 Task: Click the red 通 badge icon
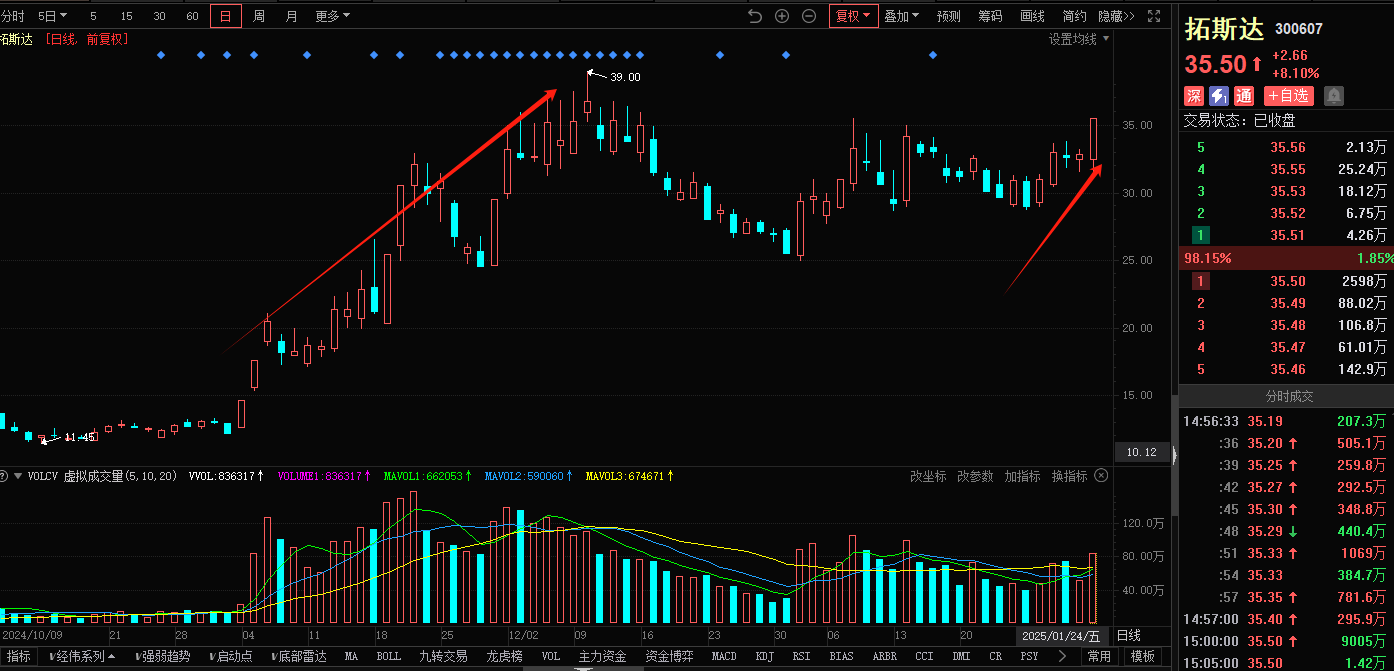(x=1243, y=96)
